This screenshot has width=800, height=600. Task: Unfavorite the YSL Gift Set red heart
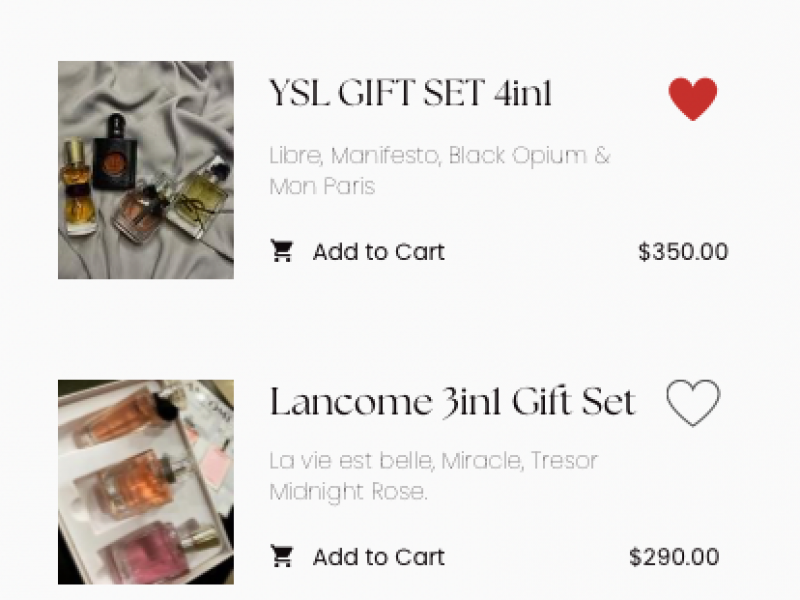[693, 99]
